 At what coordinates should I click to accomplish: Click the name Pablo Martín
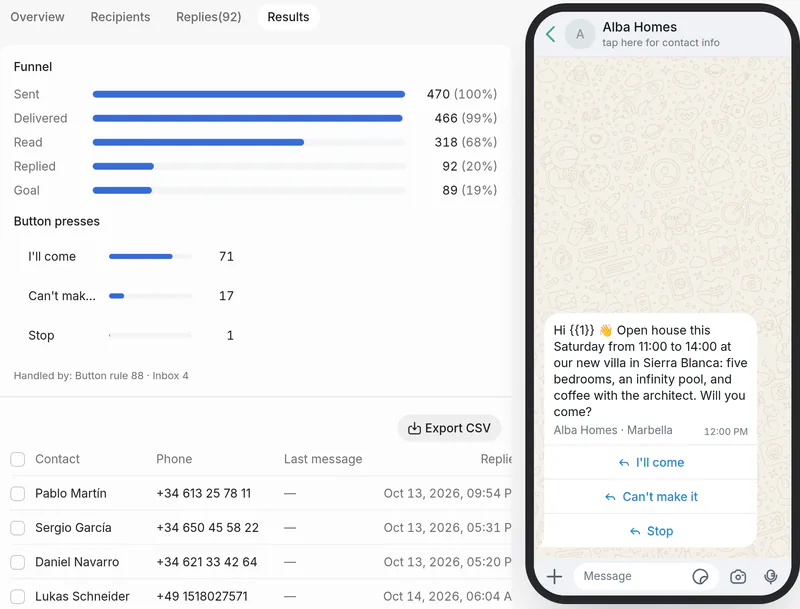(x=71, y=493)
